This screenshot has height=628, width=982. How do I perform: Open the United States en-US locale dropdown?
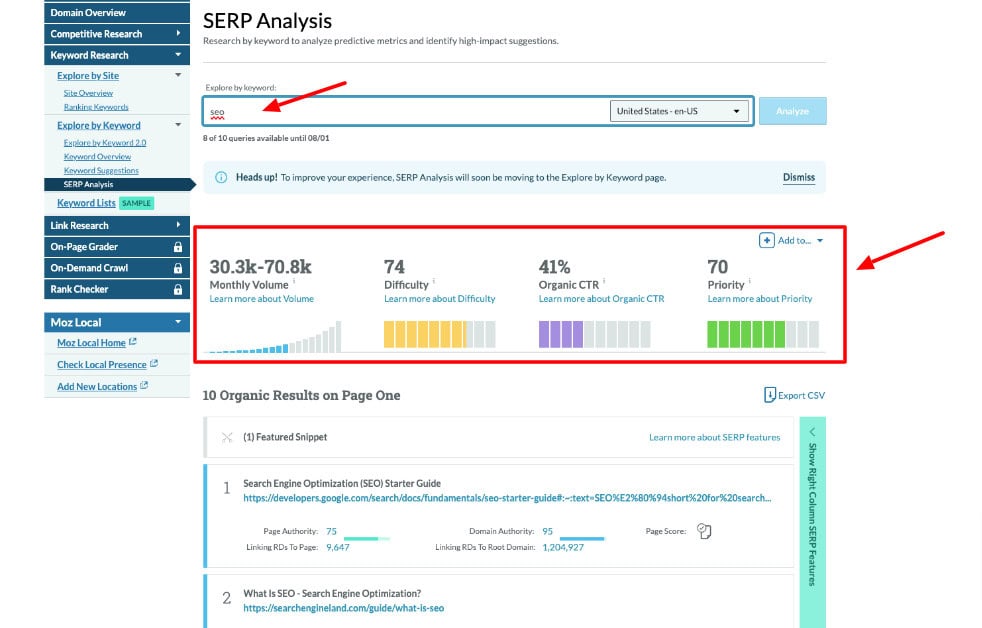tap(679, 112)
